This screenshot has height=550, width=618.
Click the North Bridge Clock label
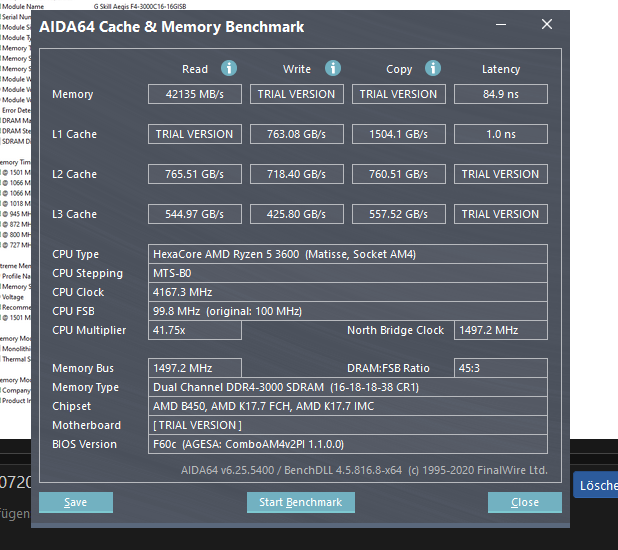[395, 330]
